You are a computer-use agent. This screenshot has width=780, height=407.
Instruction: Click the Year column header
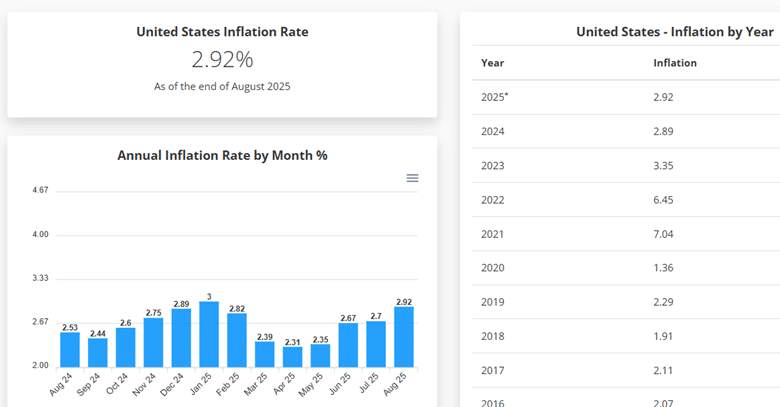pyautogui.click(x=492, y=63)
